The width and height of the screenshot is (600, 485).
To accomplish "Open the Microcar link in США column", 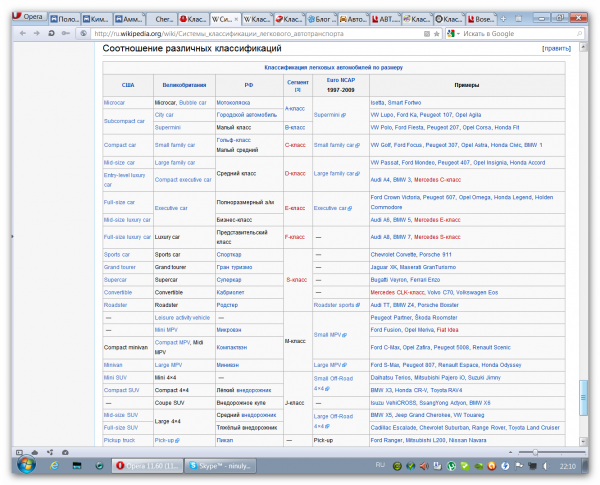I will tap(114, 103).
